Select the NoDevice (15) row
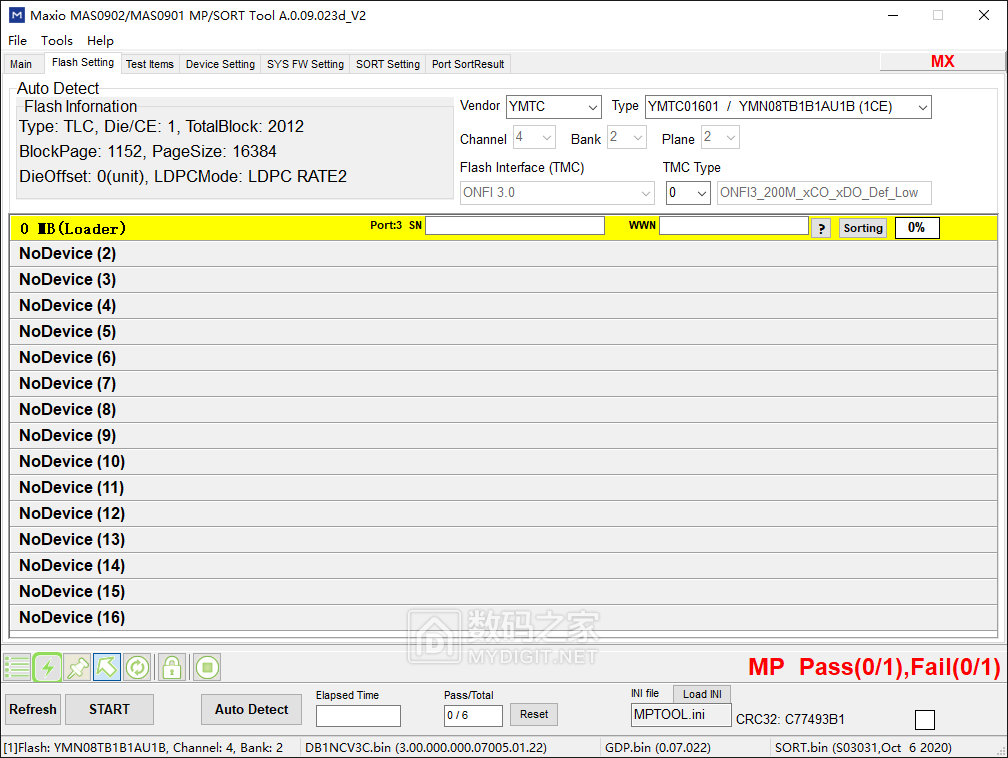The width and height of the screenshot is (1008, 758). coord(503,591)
